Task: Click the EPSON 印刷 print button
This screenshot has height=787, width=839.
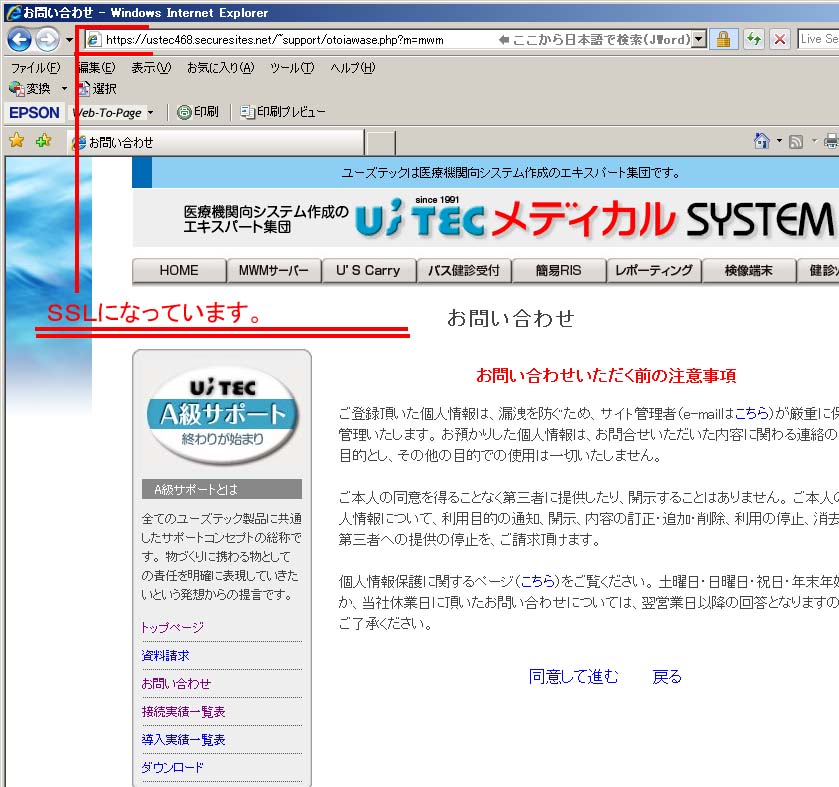Action: (x=198, y=112)
